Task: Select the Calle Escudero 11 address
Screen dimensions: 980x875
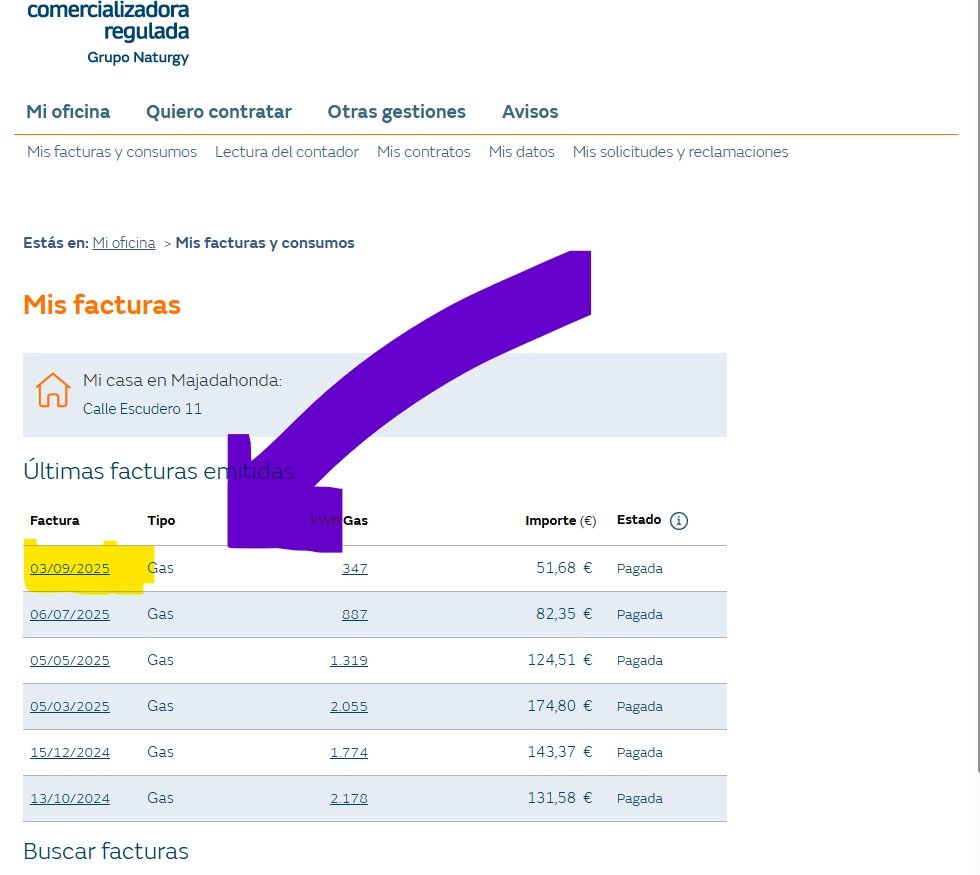Action: click(x=142, y=409)
